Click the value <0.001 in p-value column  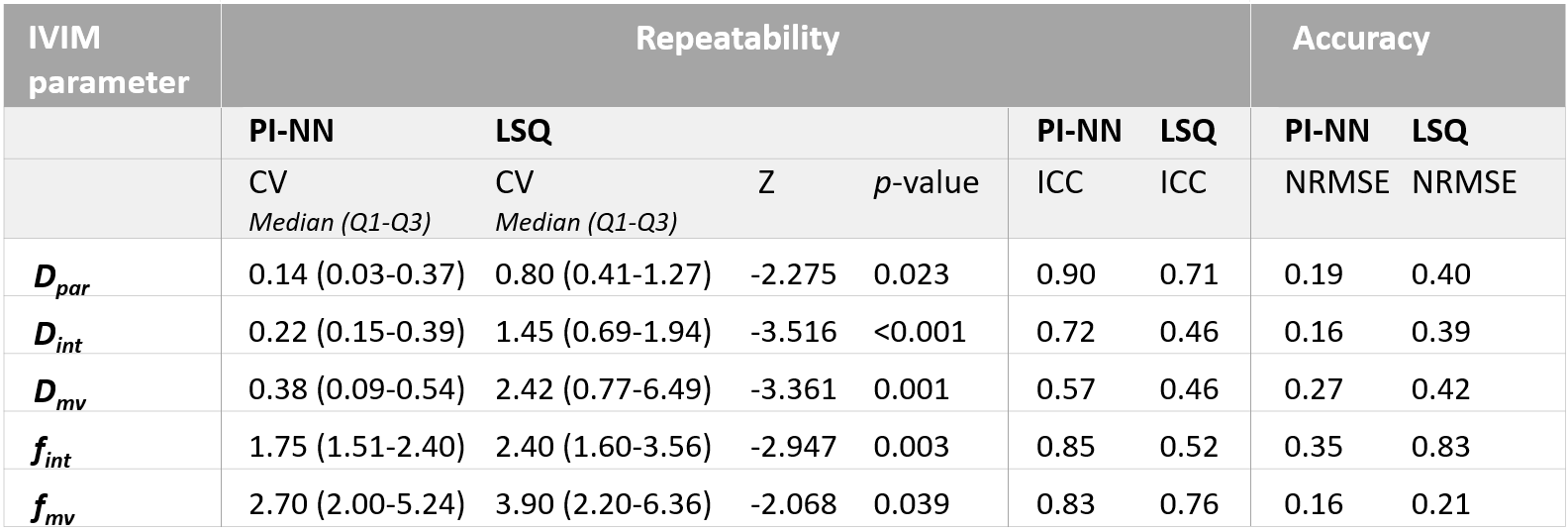[920, 331]
